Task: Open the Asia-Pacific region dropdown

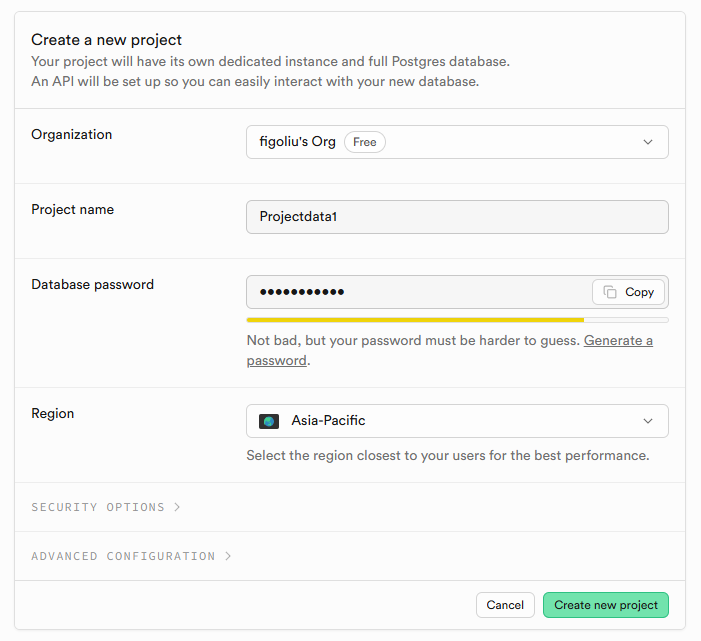Action: 456,421
